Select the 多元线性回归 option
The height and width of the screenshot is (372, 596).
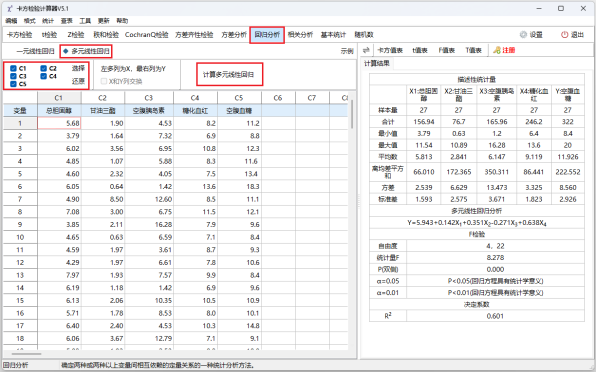click(x=86, y=51)
